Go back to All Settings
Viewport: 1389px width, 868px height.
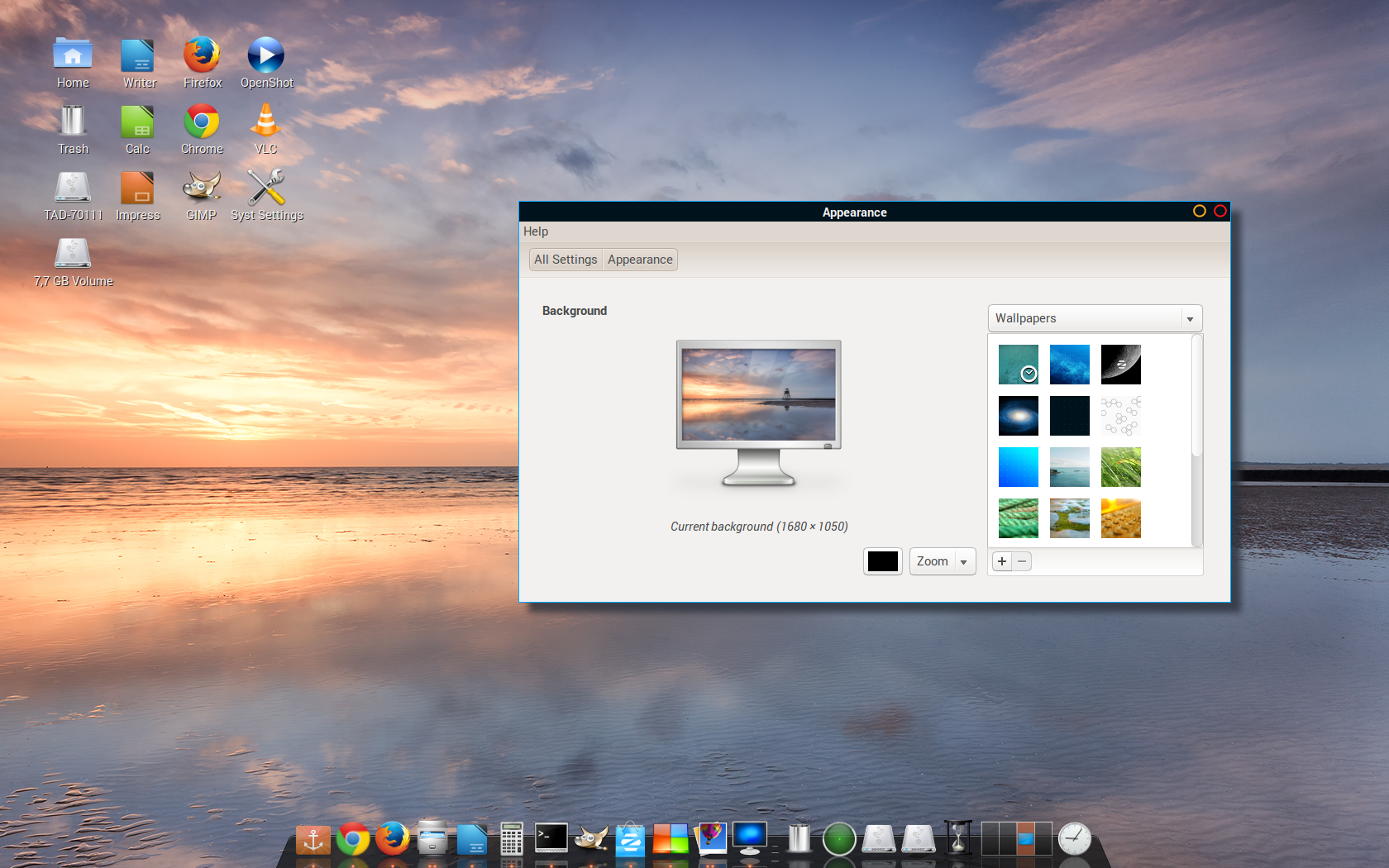(566, 260)
